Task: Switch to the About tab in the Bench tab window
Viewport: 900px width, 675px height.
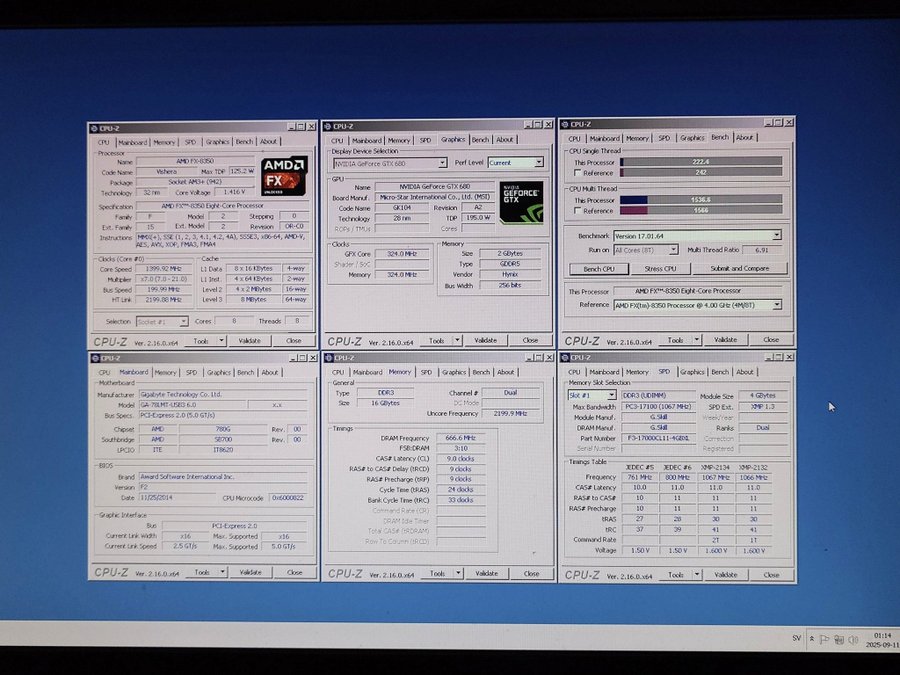Action: click(744, 137)
